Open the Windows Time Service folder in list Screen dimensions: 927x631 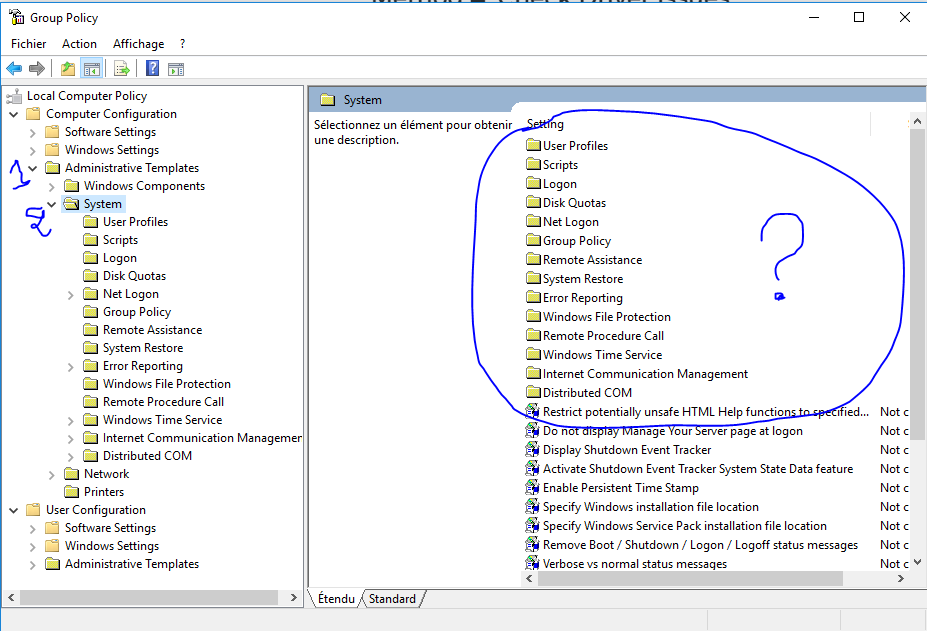tap(602, 355)
